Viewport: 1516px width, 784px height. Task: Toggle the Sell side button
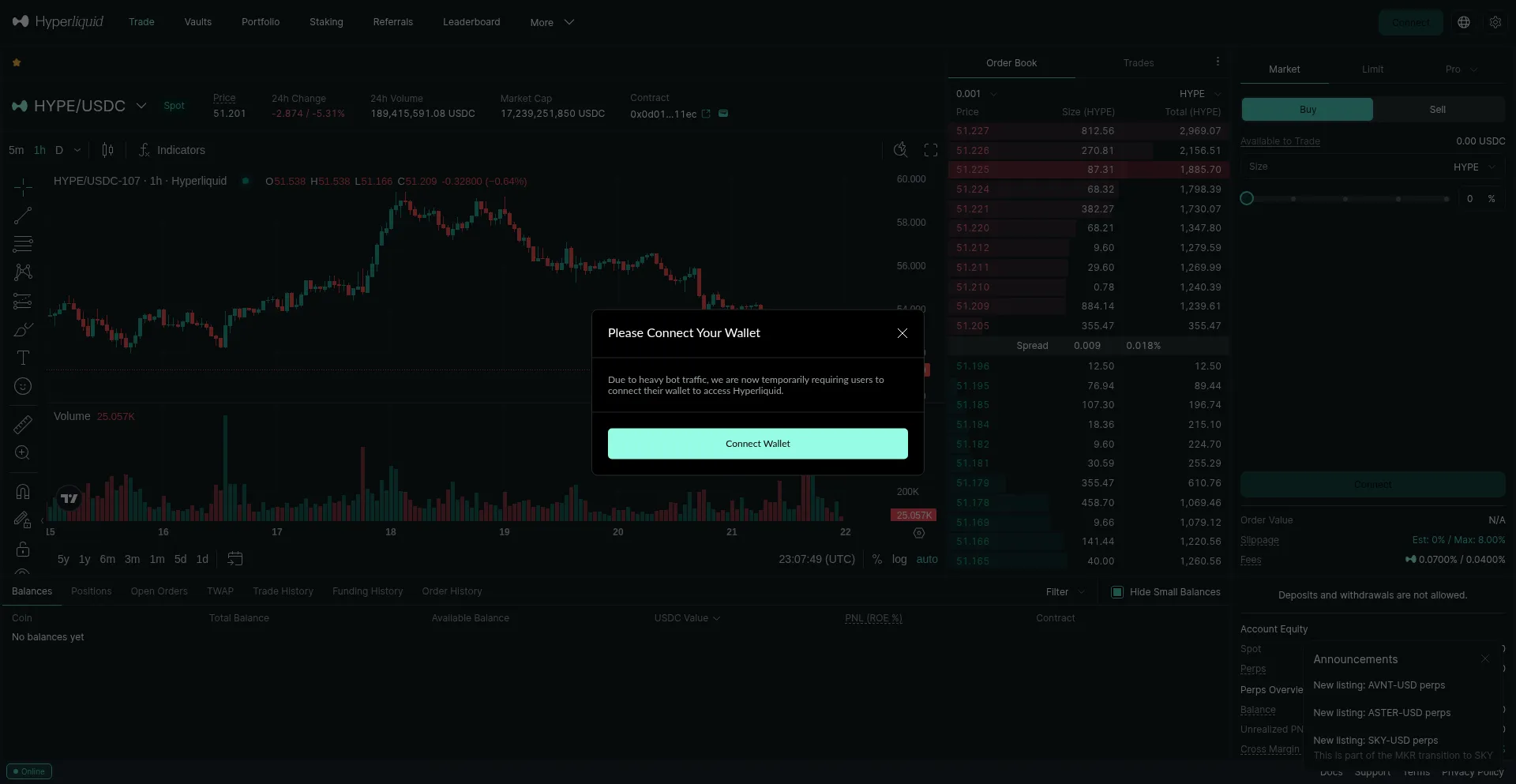[1438, 110]
